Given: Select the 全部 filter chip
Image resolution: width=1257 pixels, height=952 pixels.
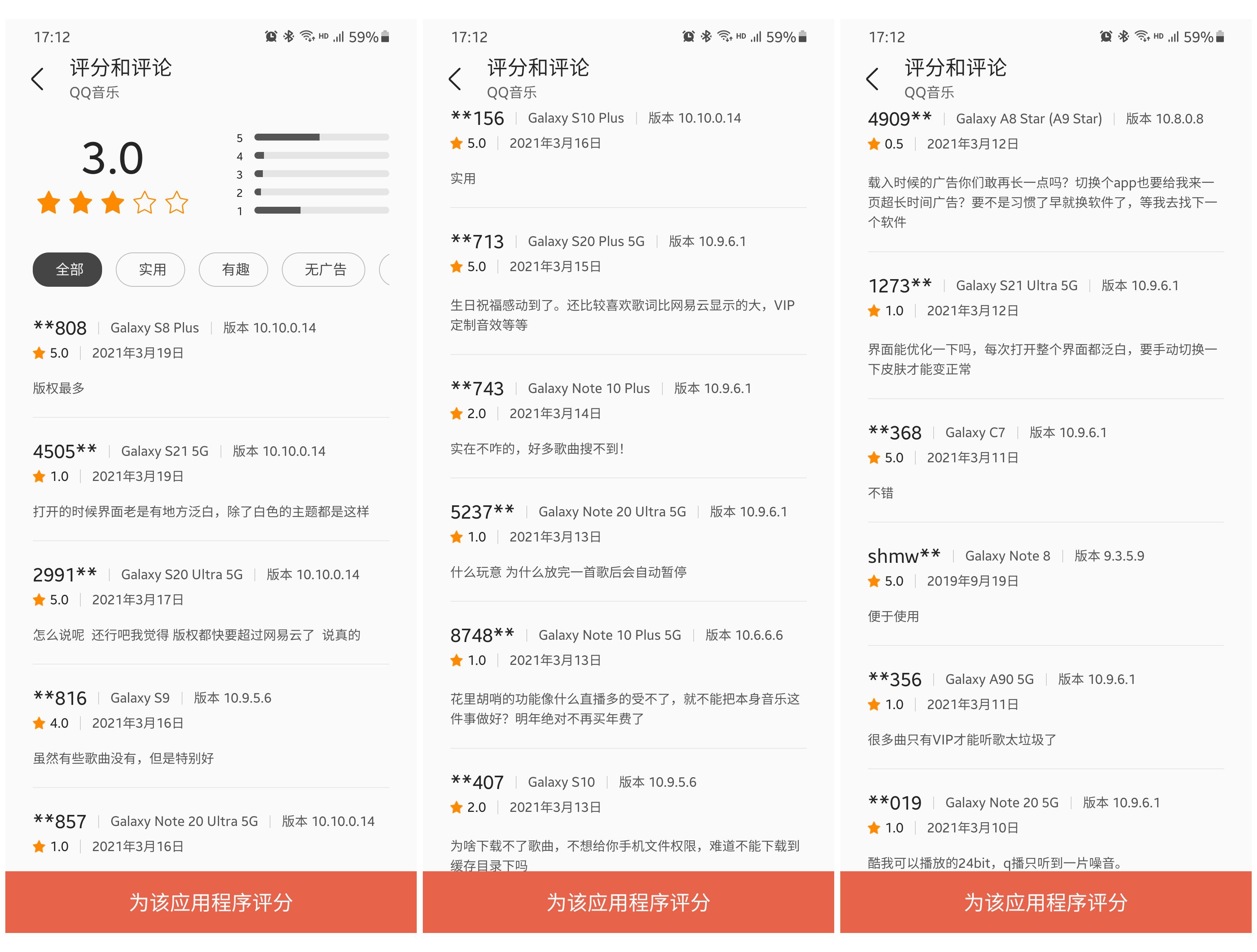Looking at the screenshot, I should [68, 269].
